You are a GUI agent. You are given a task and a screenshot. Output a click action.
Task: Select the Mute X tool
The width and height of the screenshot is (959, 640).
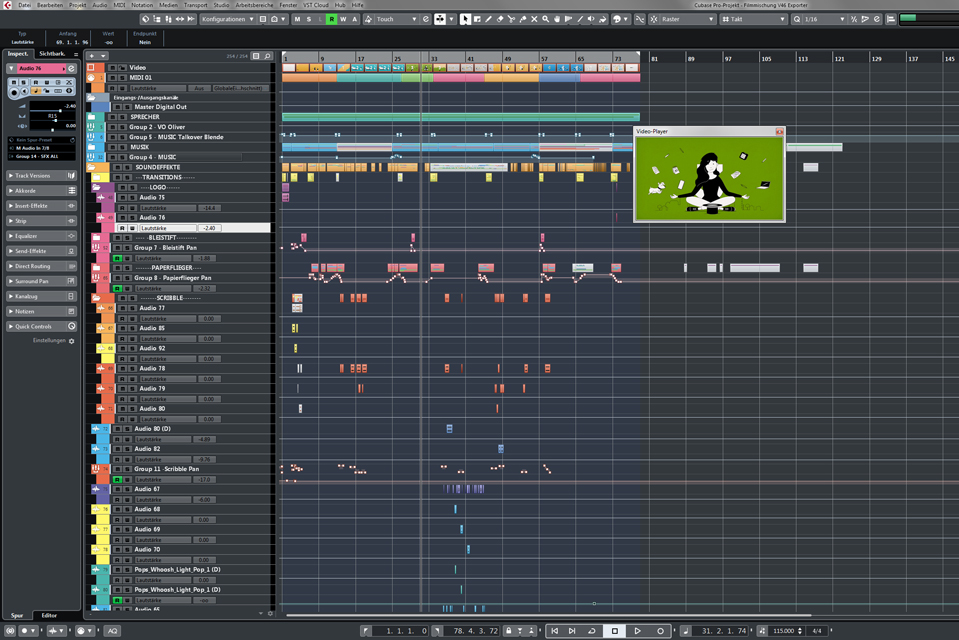[534, 19]
